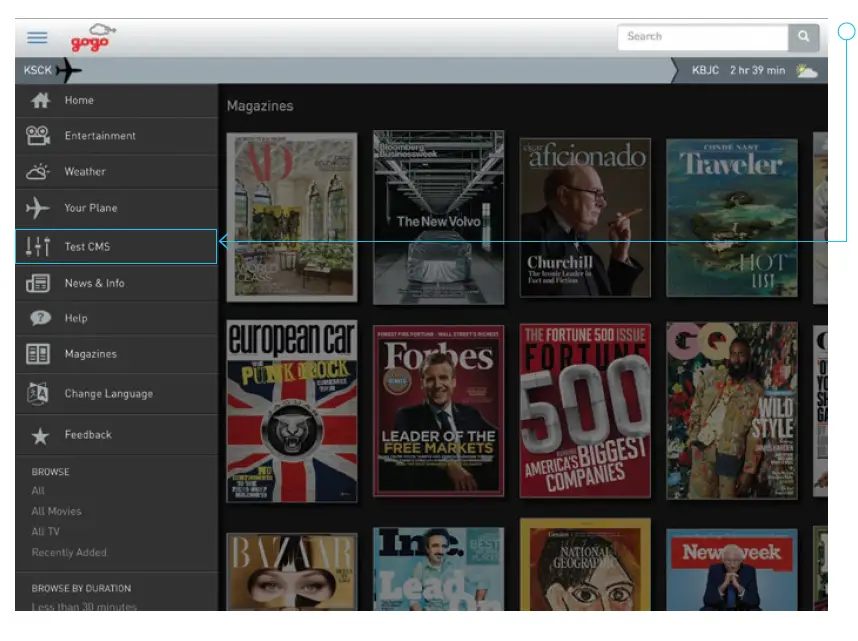This screenshot has width=858, height=641.
Task: Click the BROWSE section heading
Action: point(50,472)
